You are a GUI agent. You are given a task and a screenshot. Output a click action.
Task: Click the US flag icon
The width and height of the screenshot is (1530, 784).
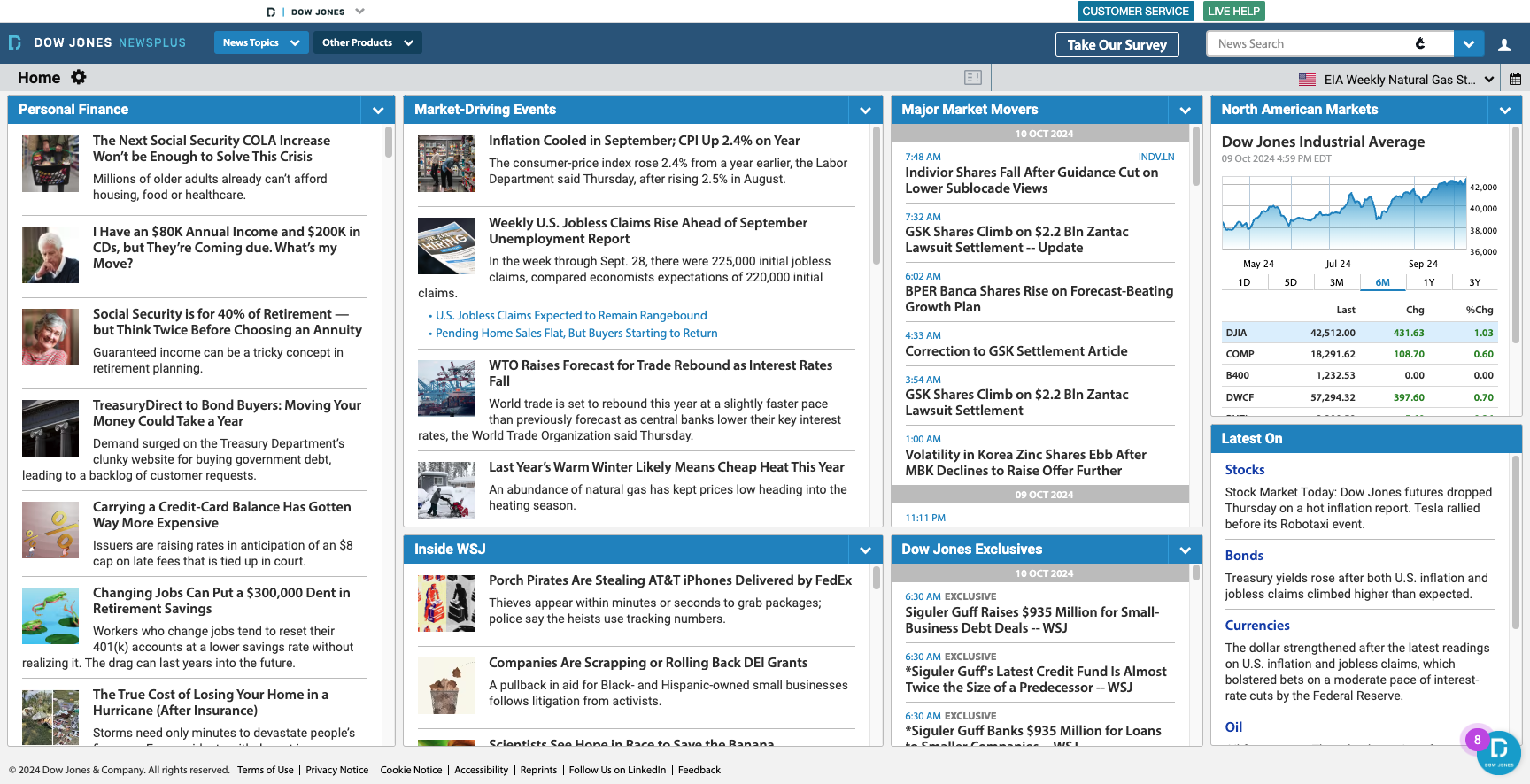pyautogui.click(x=1307, y=80)
